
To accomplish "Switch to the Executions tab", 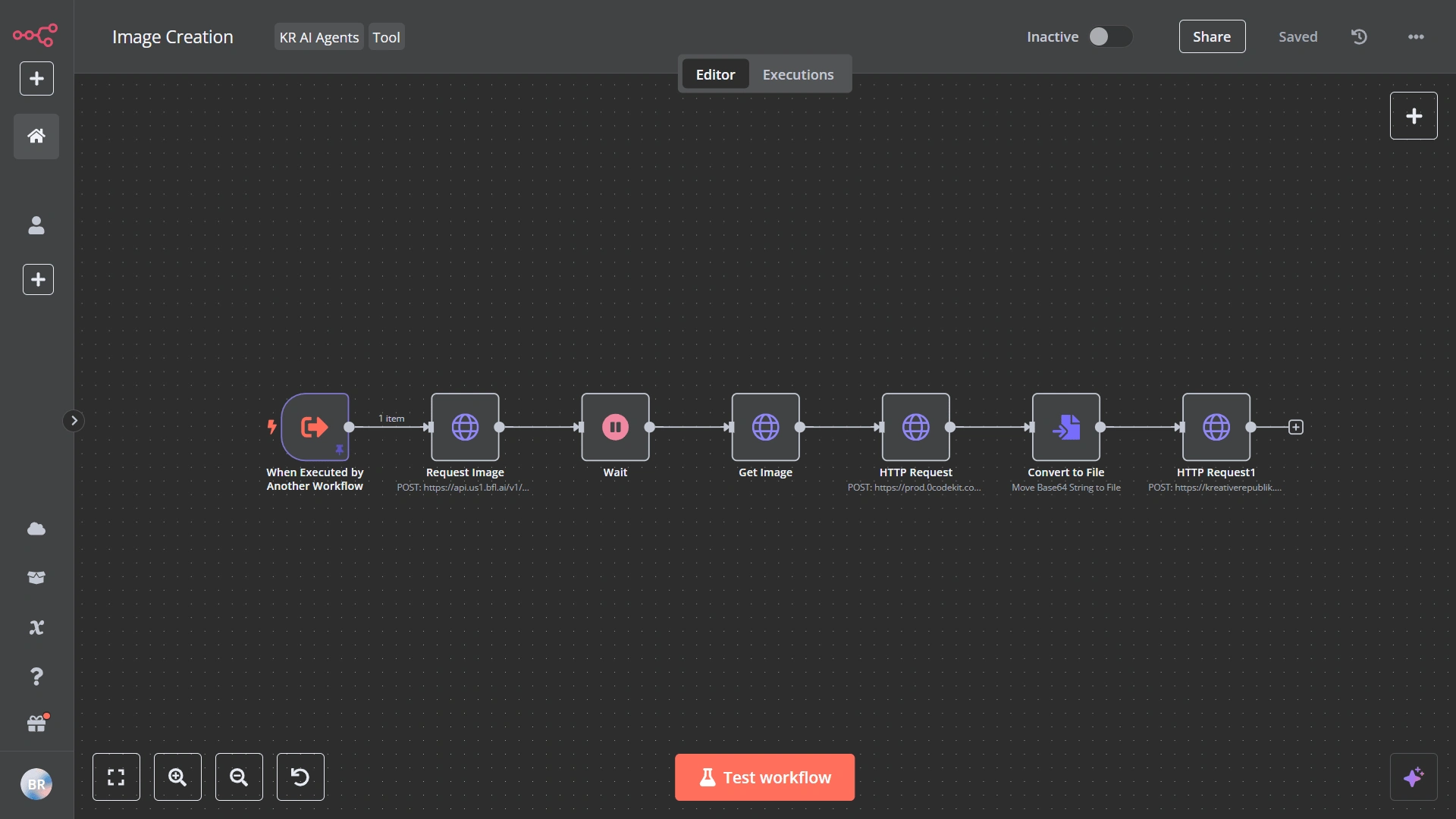I will [798, 73].
